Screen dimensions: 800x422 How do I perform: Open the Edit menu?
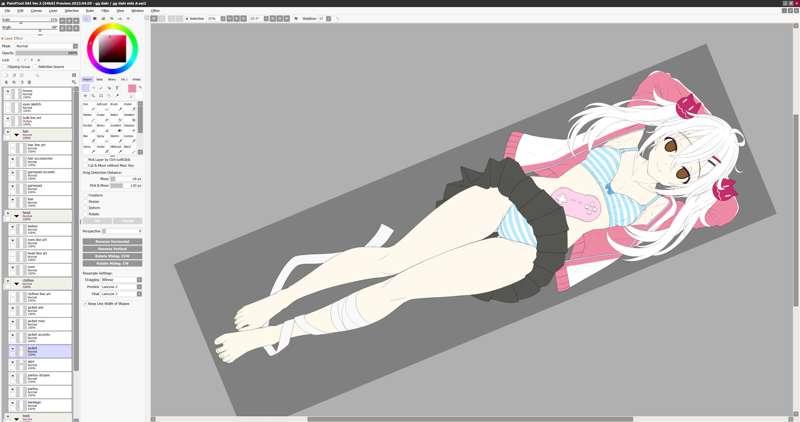(20, 10)
